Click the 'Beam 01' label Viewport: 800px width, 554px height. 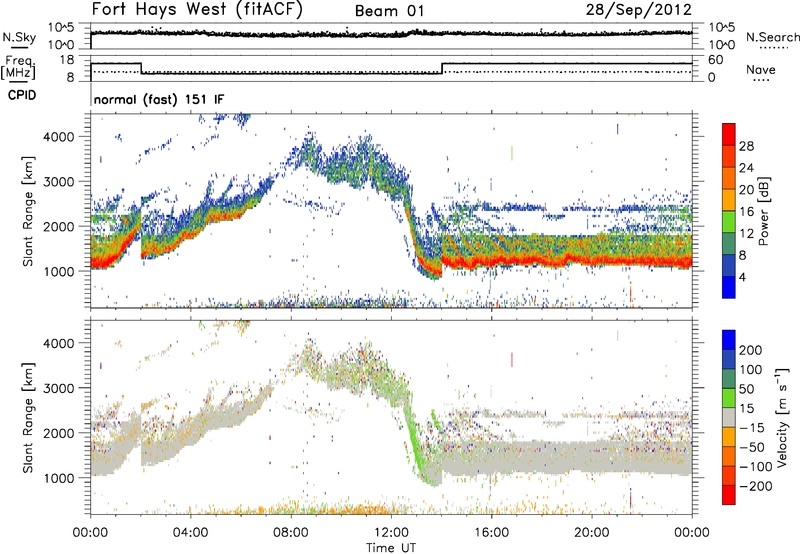tap(389, 11)
